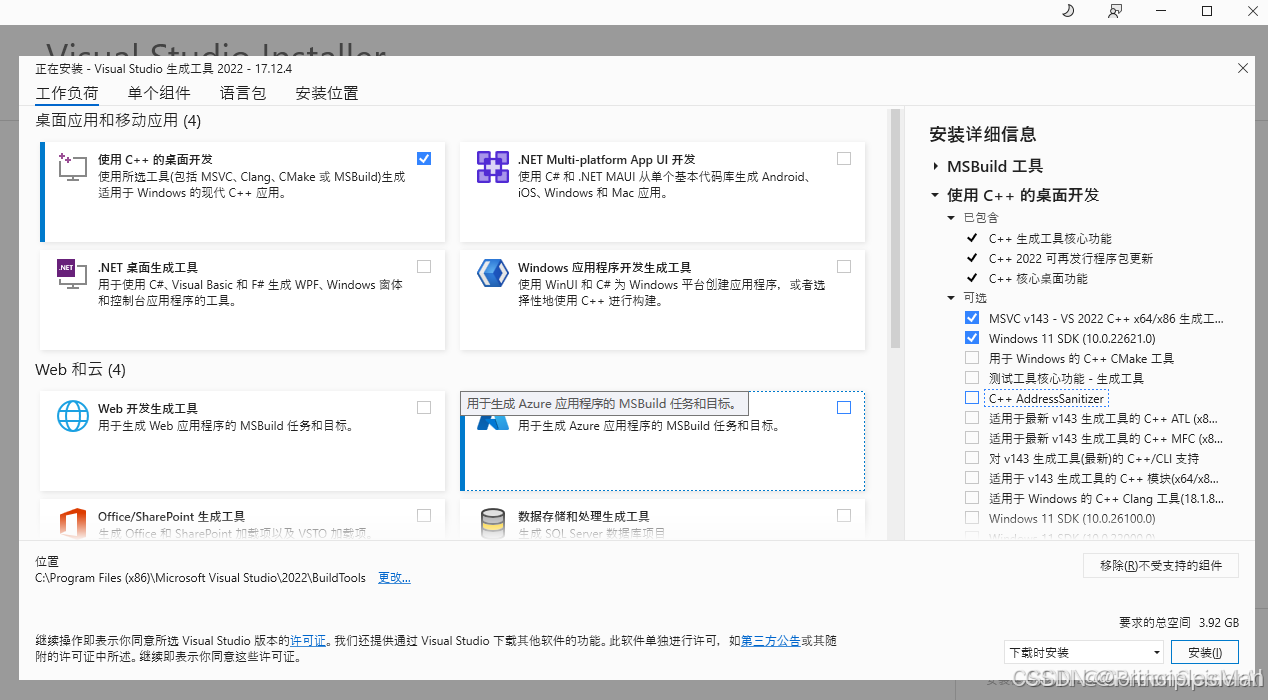Uncheck MSVC v143 - VS 2022 C++ component
The width and height of the screenshot is (1268, 700).
tap(972, 318)
